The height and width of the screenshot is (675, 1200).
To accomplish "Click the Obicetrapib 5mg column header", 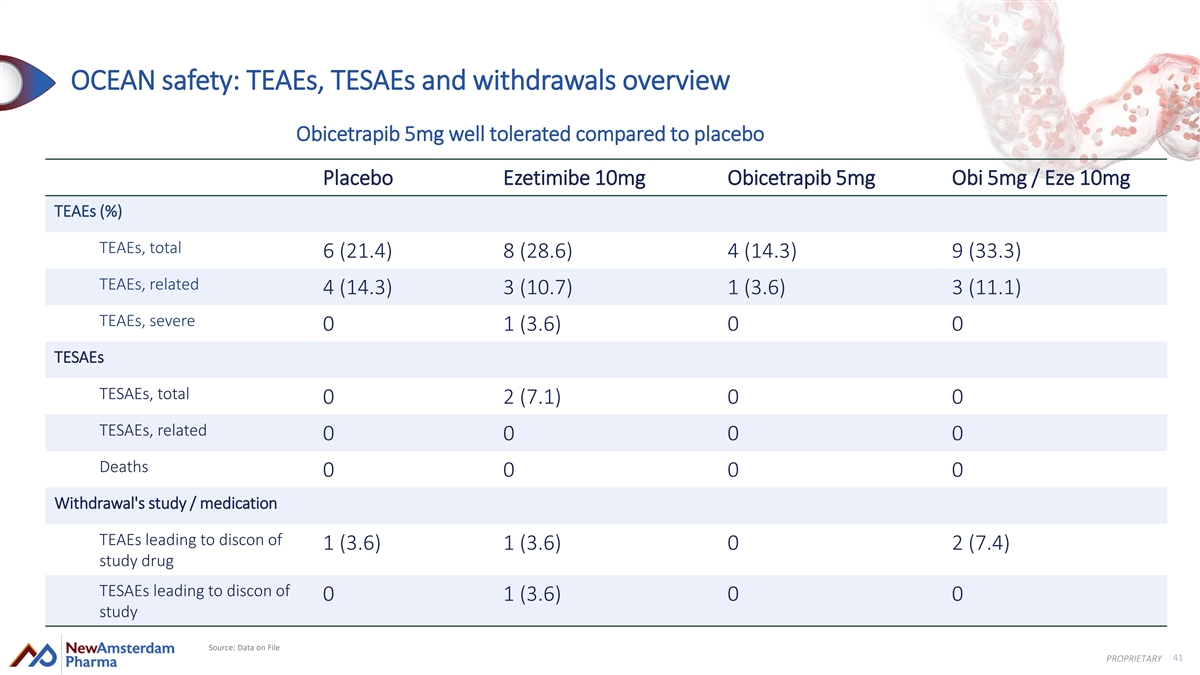I will click(801, 179).
